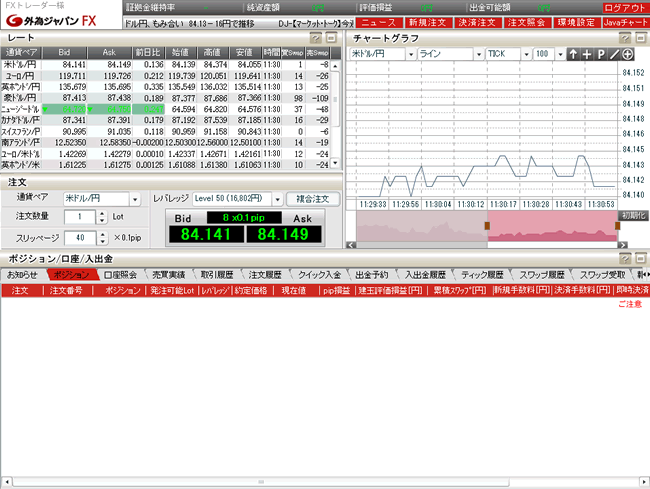Click left arrow of bottom horizontal scrollbar

coord(6,482)
